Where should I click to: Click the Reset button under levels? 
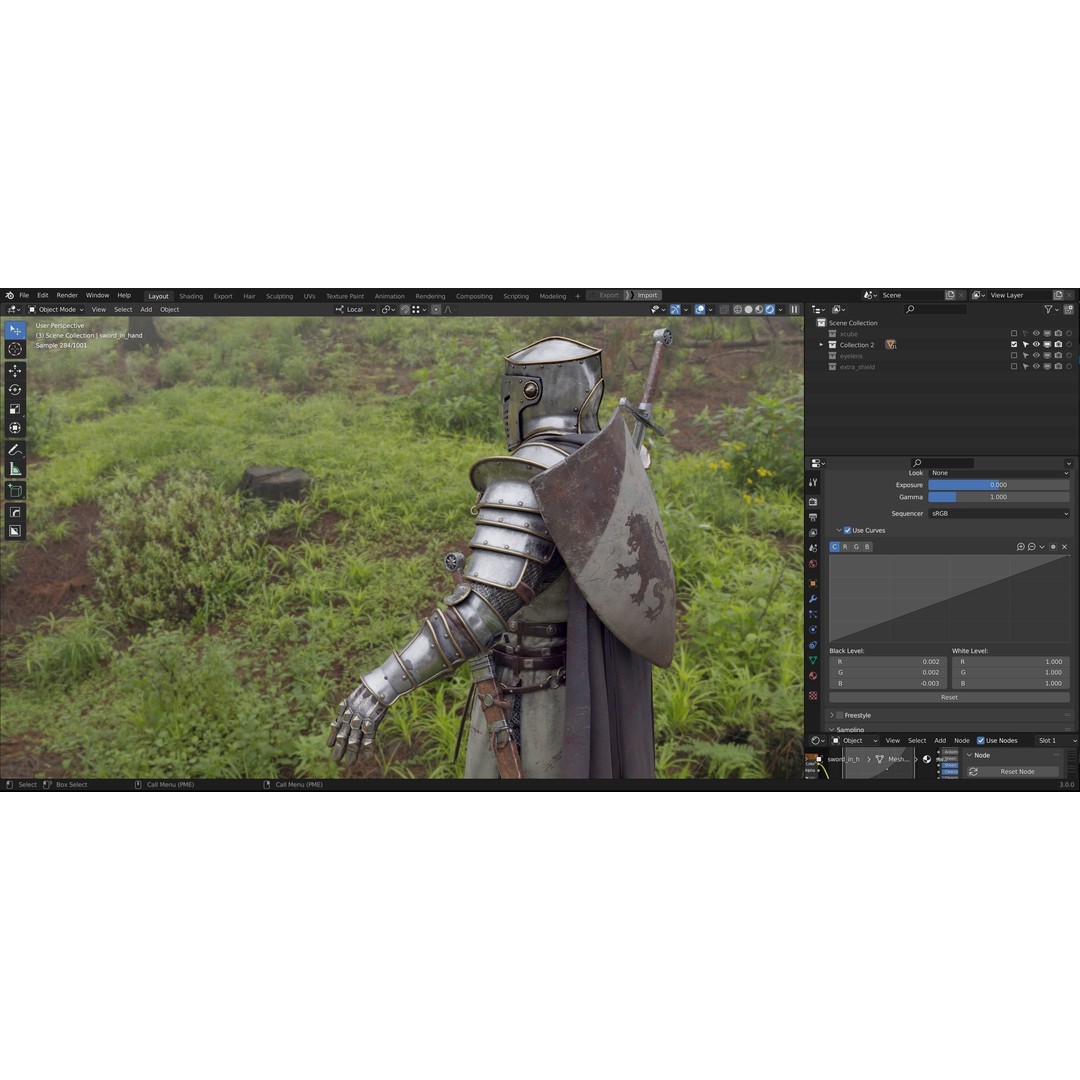click(x=949, y=698)
